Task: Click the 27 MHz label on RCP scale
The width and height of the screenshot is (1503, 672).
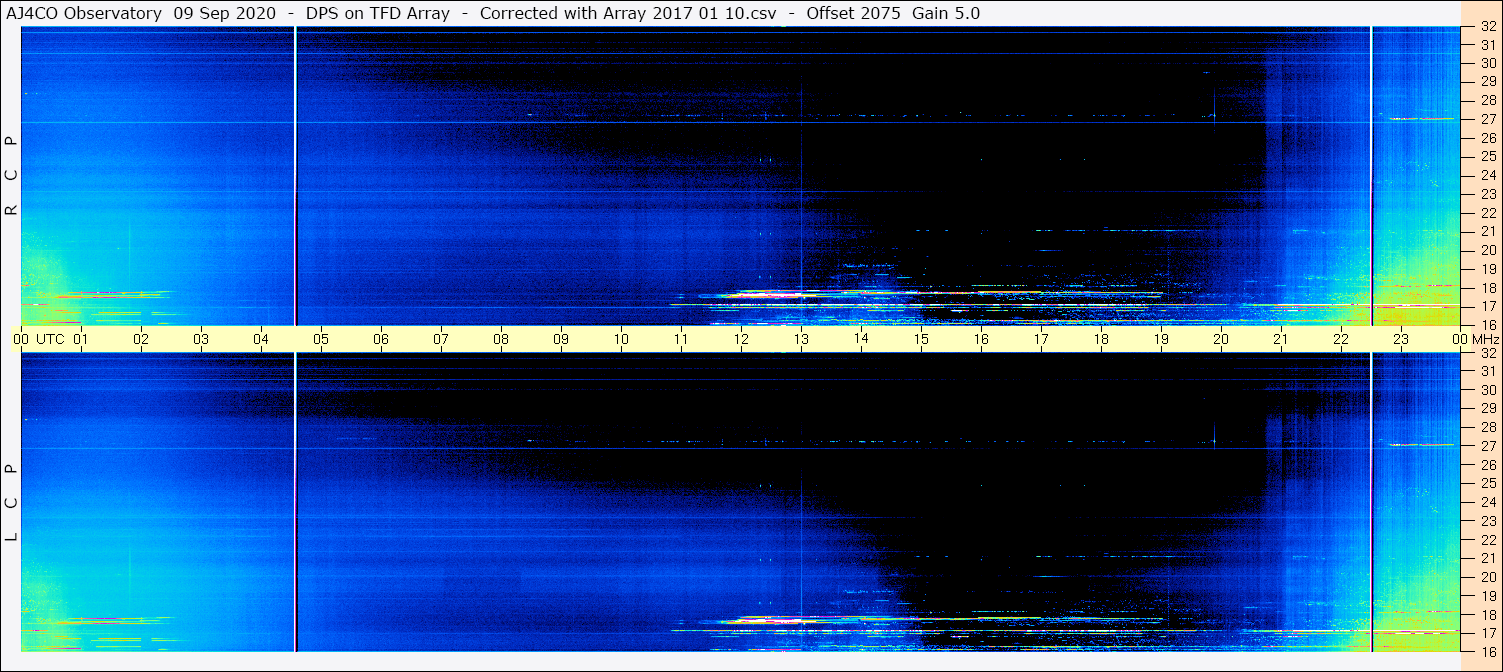Action: point(1487,119)
